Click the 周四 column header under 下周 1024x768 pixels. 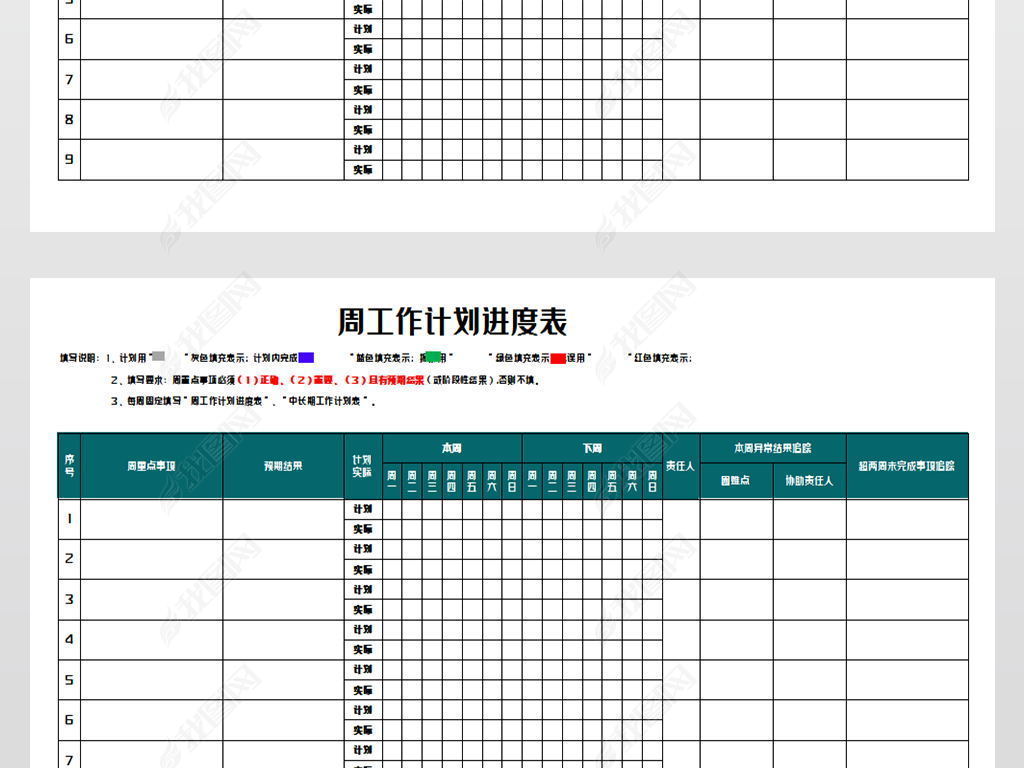click(592, 481)
